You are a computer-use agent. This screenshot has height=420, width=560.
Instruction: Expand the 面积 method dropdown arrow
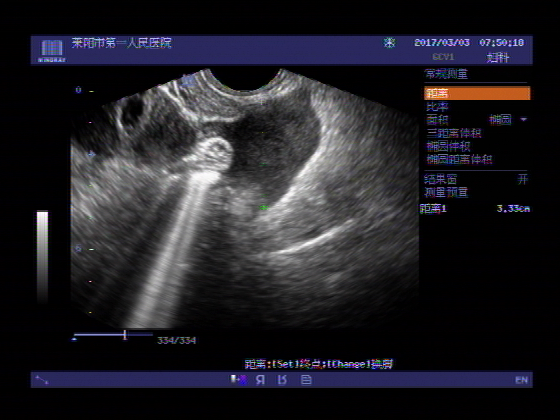click(524, 119)
